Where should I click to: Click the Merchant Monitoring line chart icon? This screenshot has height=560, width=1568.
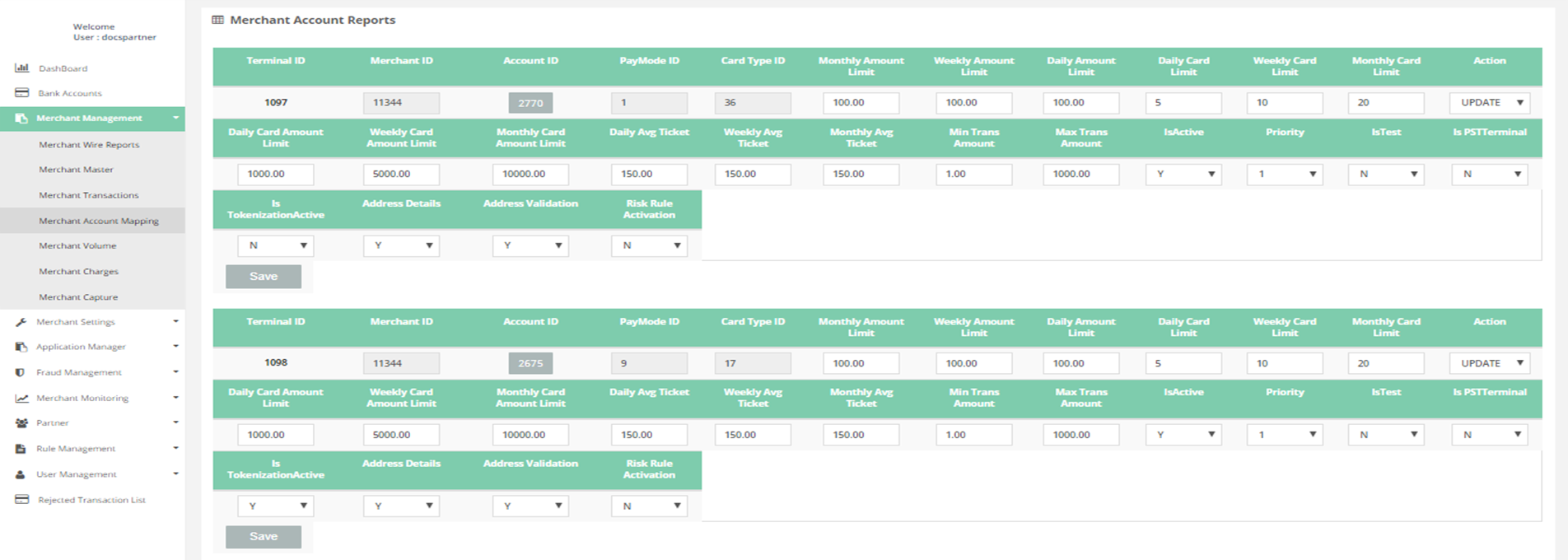point(21,398)
